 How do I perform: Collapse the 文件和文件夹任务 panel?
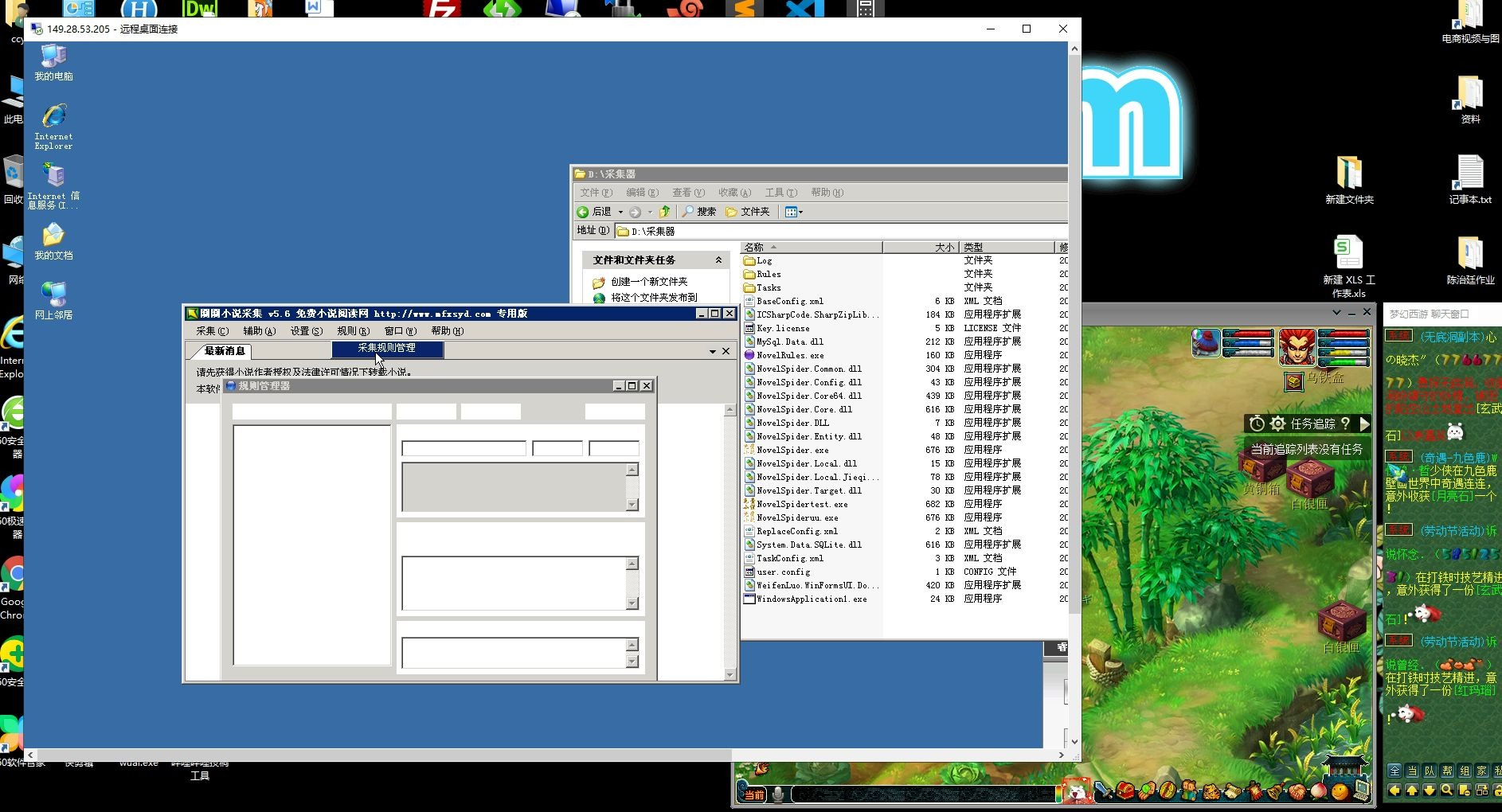[x=718, y=260]
